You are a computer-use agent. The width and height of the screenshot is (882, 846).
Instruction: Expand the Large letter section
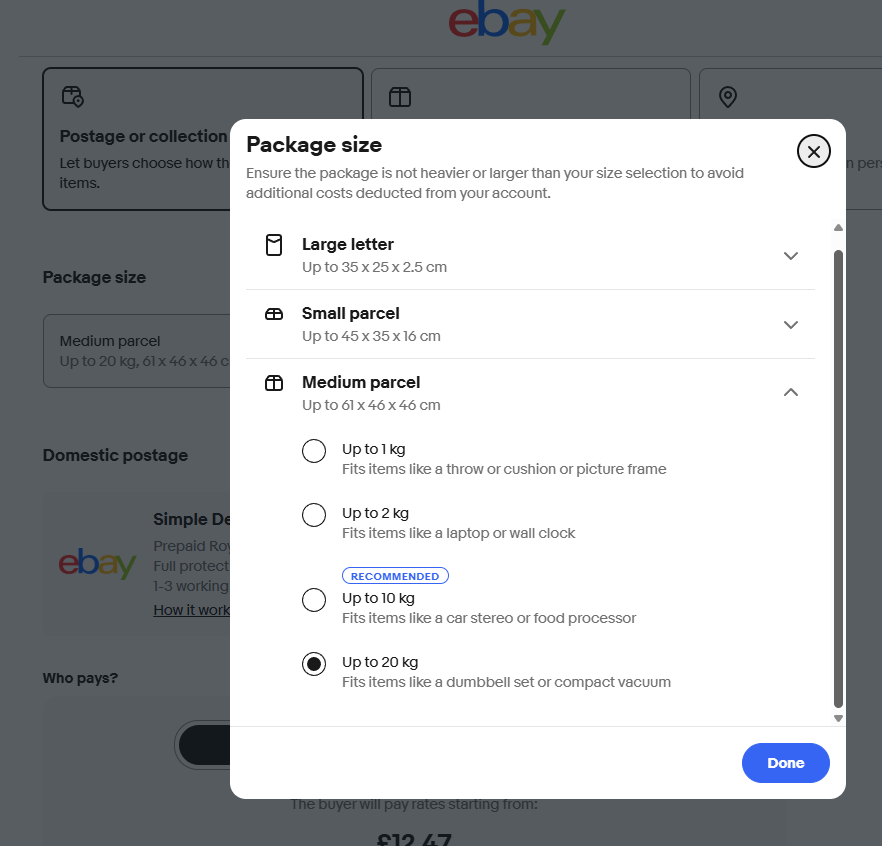click(791, 255)
